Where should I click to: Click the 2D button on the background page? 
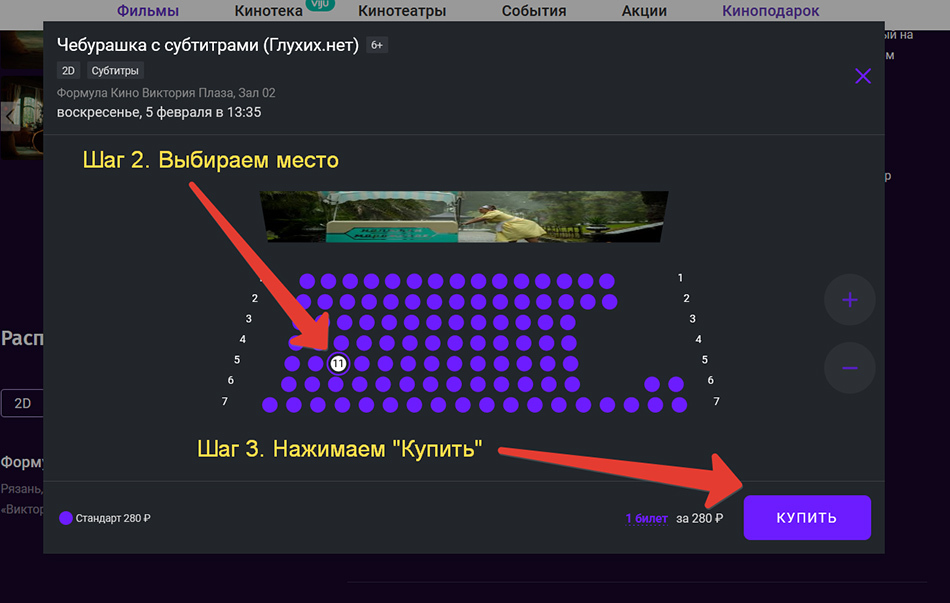coord(22,403)
